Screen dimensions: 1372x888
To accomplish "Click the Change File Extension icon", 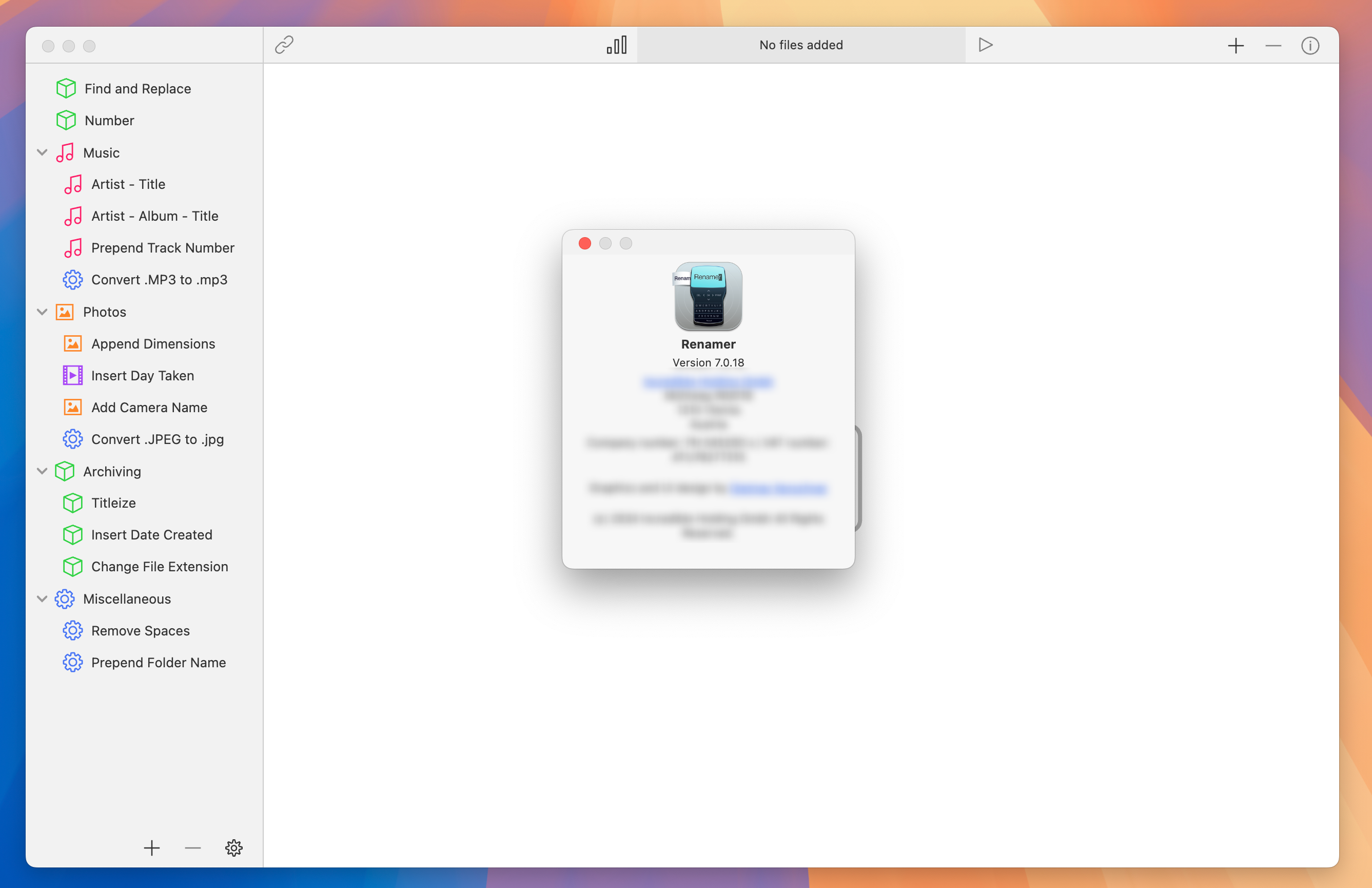I will 72,566.
